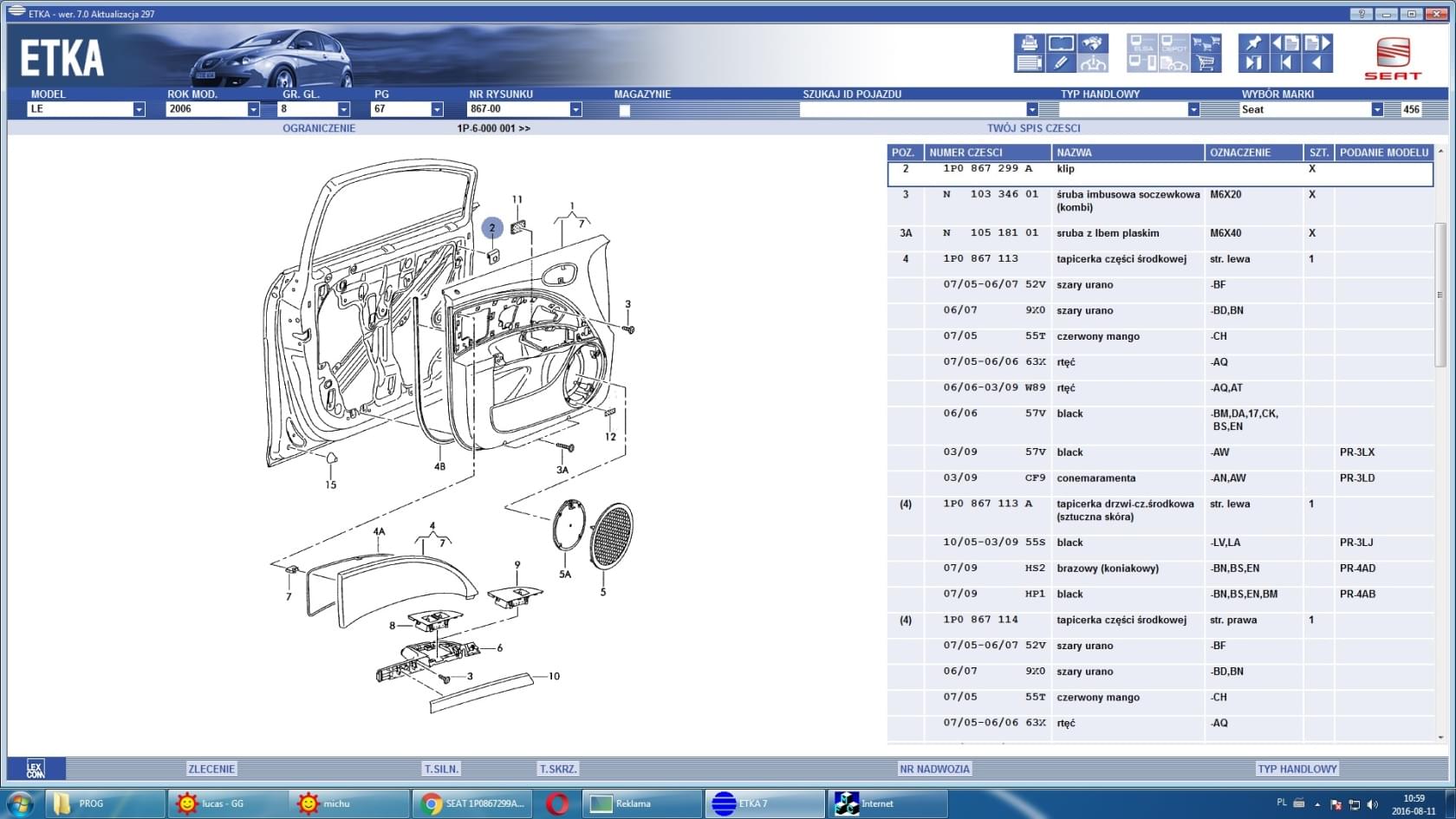Open the WYBÓR MARKI dropdown showing Seat
1456x819 pixels.
(1377, 109)
